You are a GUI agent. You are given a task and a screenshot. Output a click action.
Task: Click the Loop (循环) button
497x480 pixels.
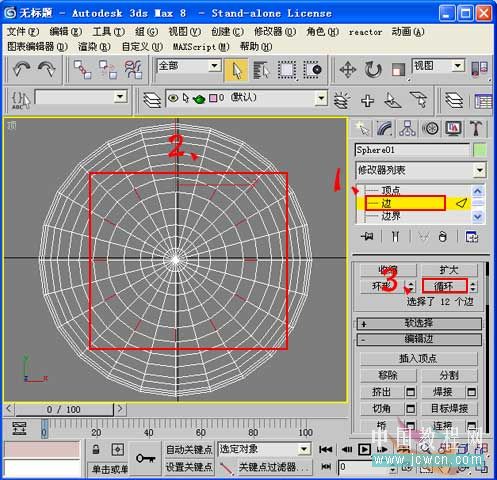[x=445, y=286]
